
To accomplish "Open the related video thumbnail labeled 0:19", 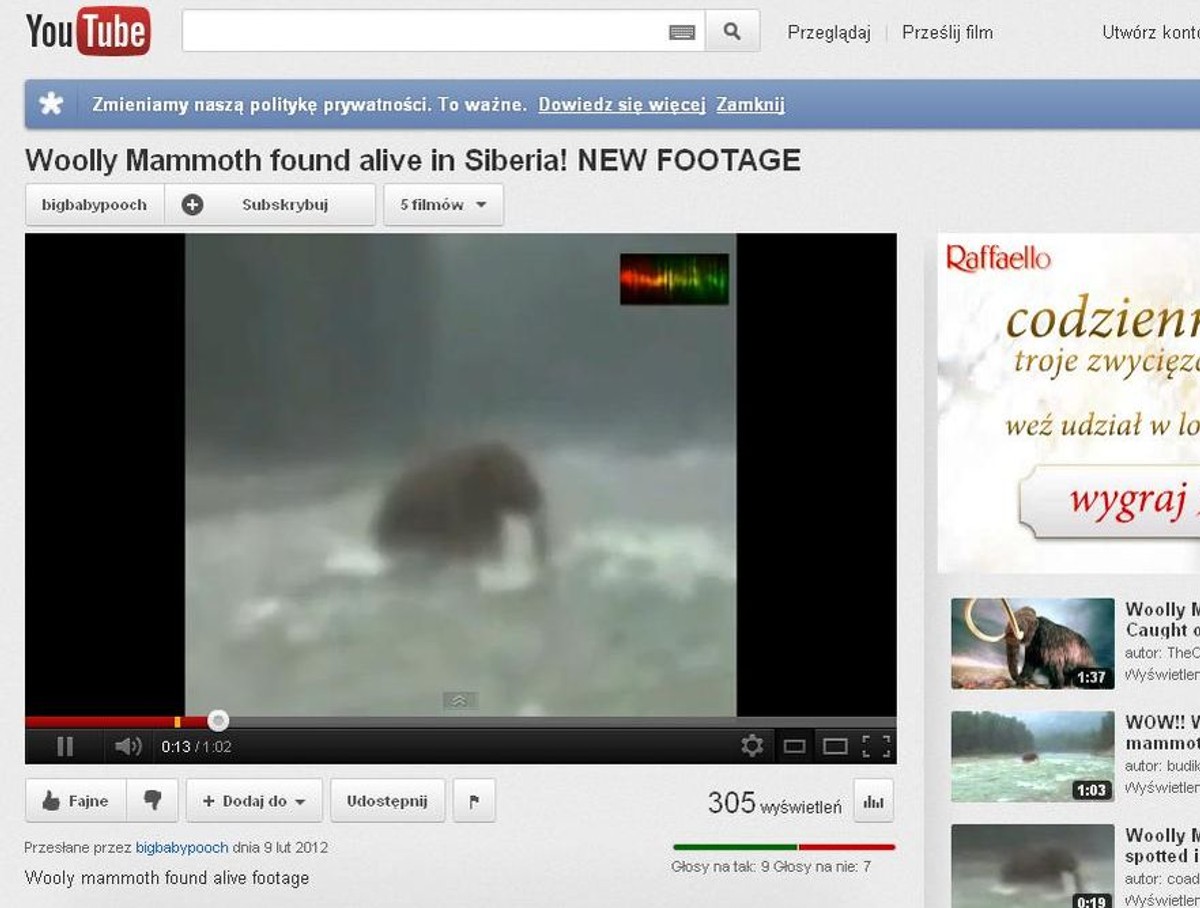I will [1032, 866].
